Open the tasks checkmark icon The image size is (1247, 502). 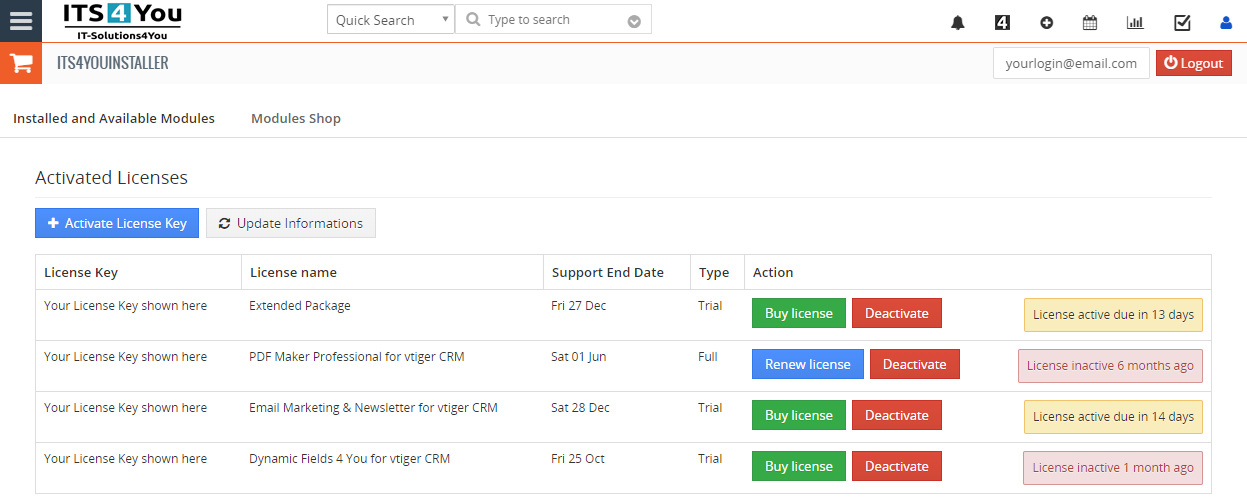(x=1182, y=23)
